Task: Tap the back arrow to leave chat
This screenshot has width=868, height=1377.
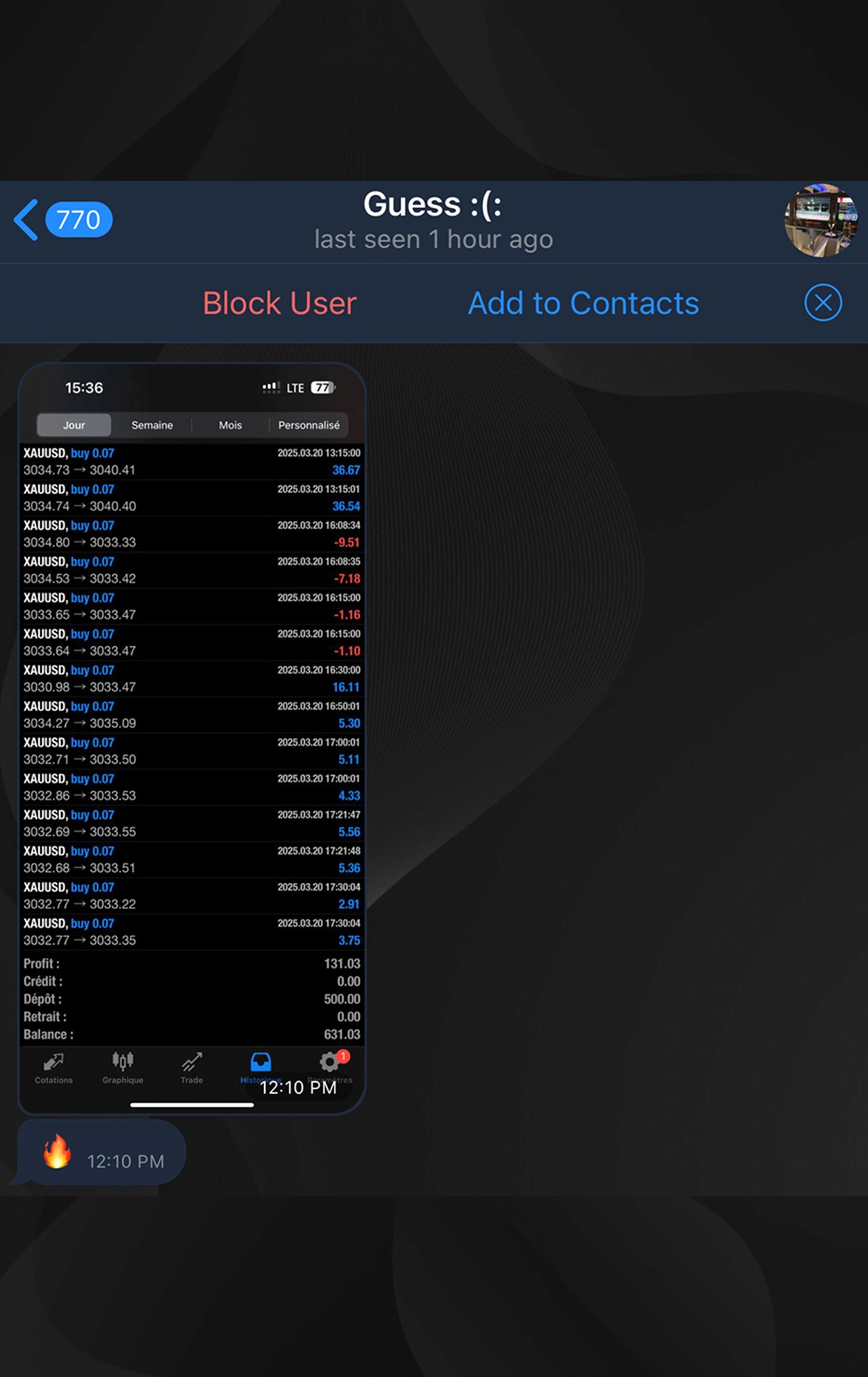Action: (26, 220)
